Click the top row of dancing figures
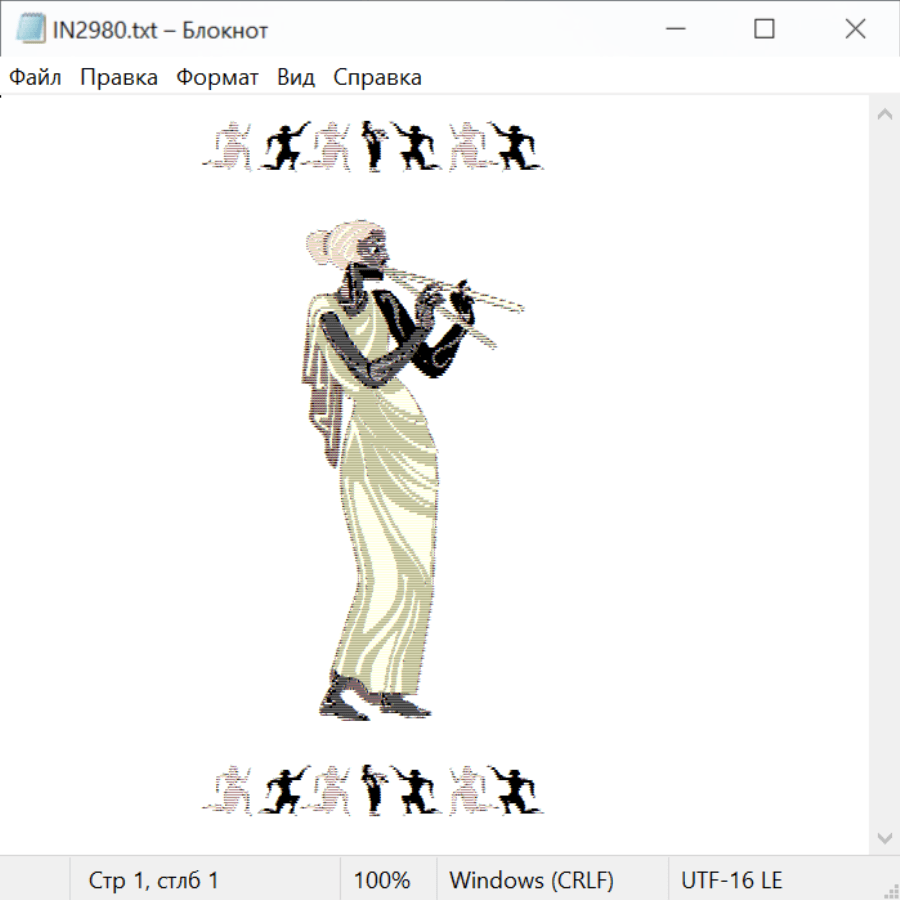 coord(373,146)
